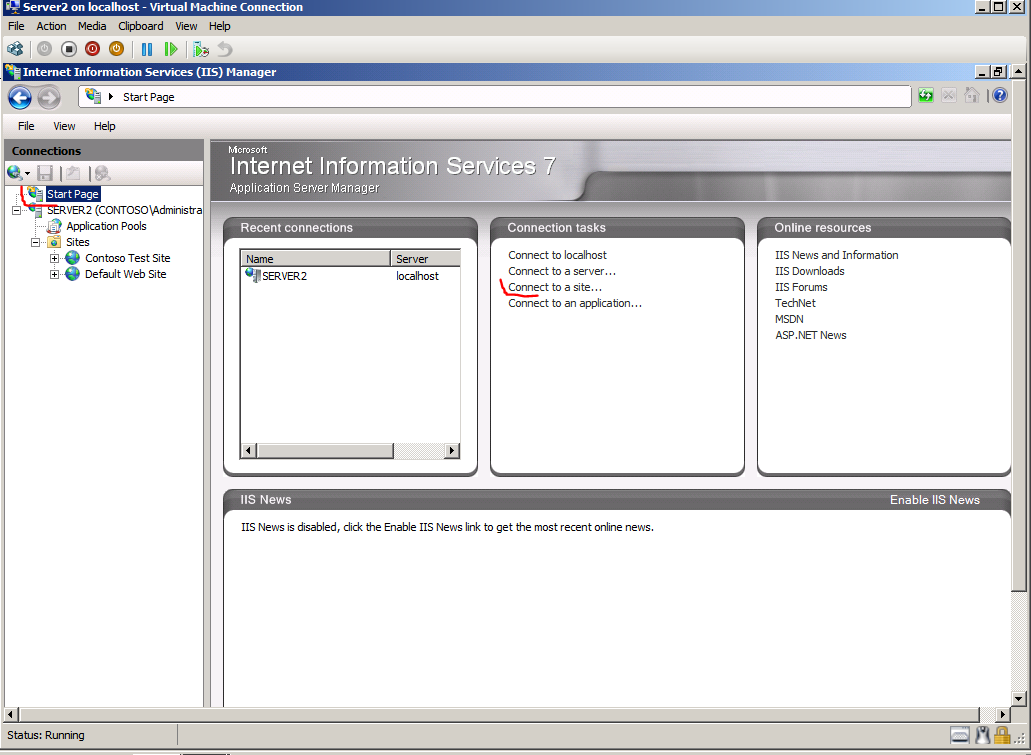Click the bottom horizontal scrollbar left arrow
This screenshot has width=1031, height=755.
point(11,714)
